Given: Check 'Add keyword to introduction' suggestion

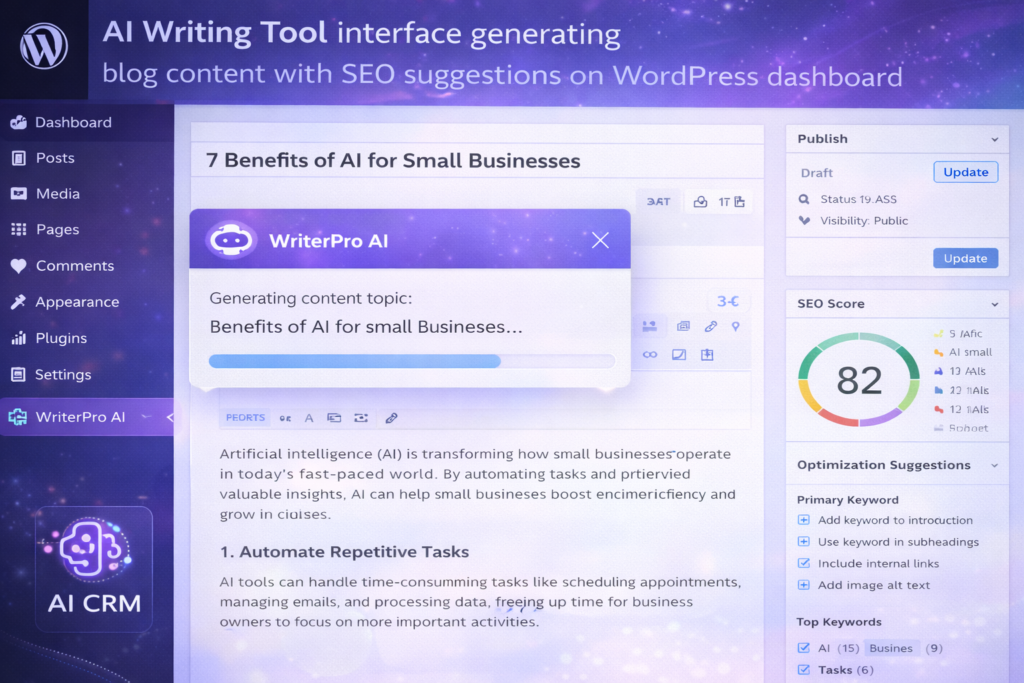Looking at the screenshot, I should [x=803, y=520].
